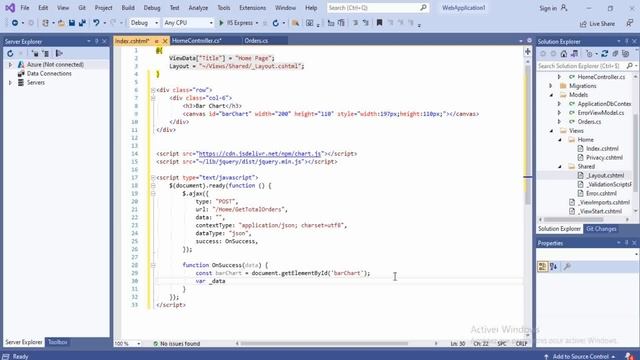Collapse the Views folder
Screen dimensions: 640x360
(x=551, y=131)
